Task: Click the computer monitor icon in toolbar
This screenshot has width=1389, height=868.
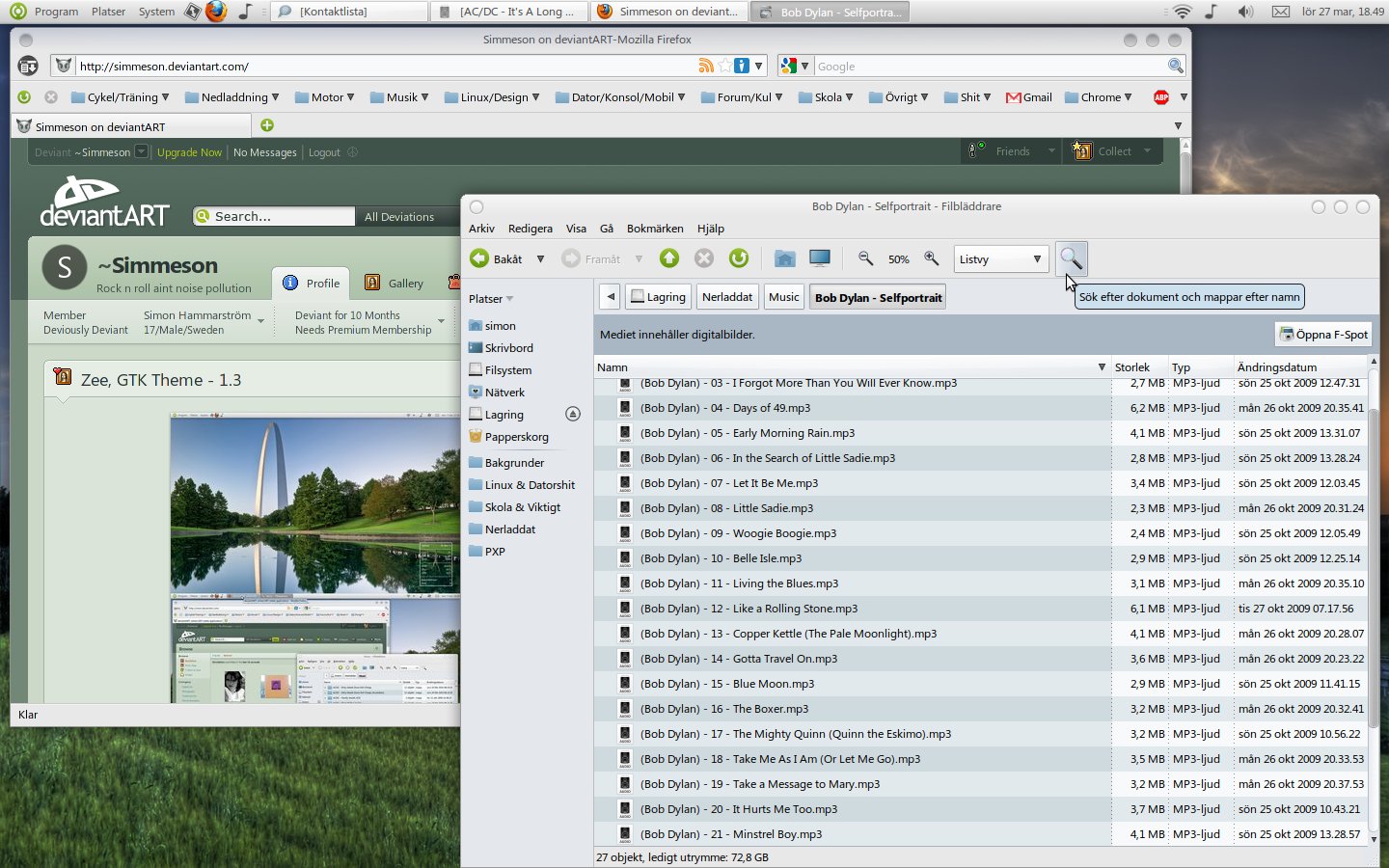Action: click(820, 258)
